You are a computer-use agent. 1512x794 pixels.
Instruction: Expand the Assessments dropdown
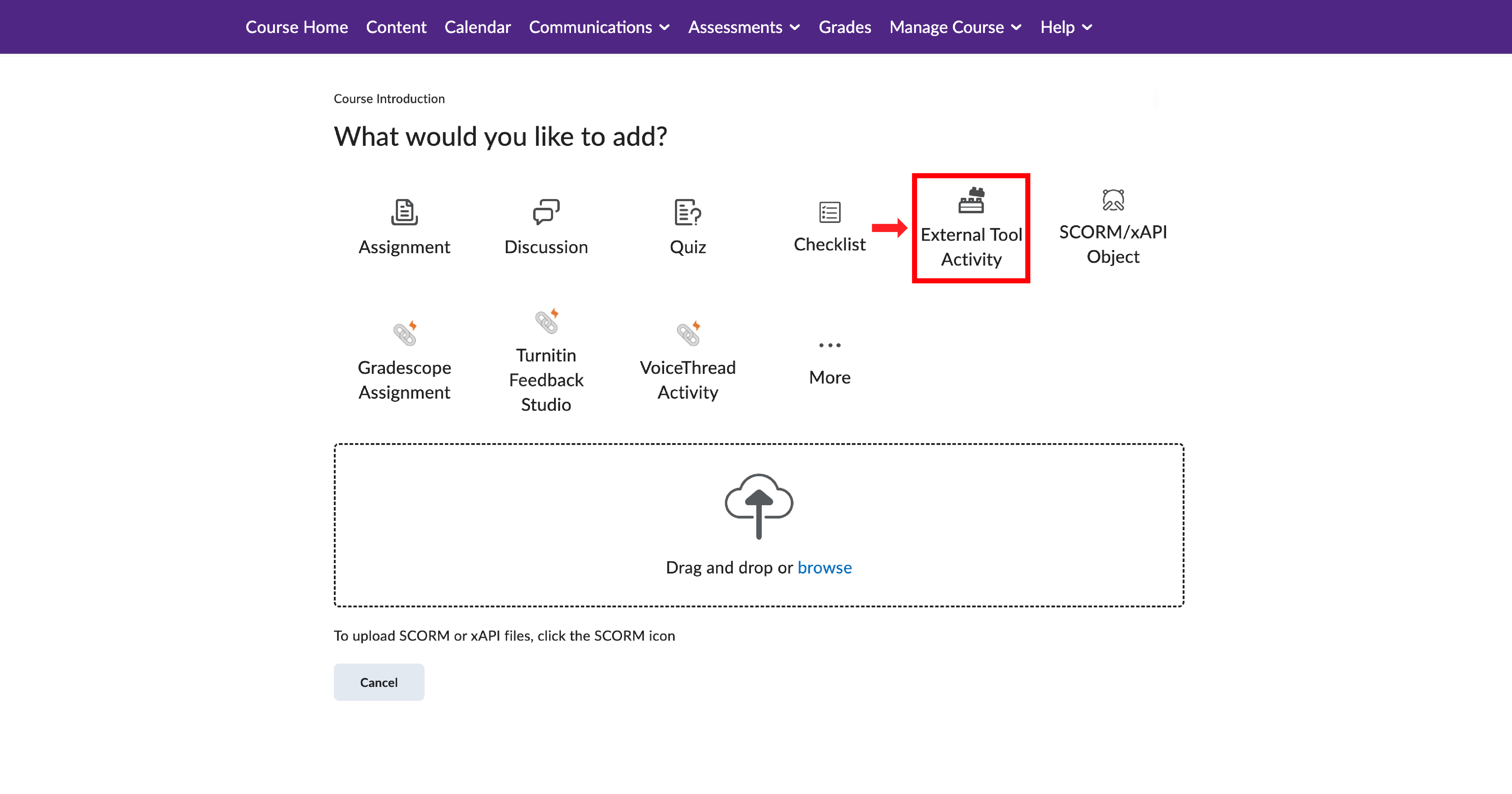point(743,26)
